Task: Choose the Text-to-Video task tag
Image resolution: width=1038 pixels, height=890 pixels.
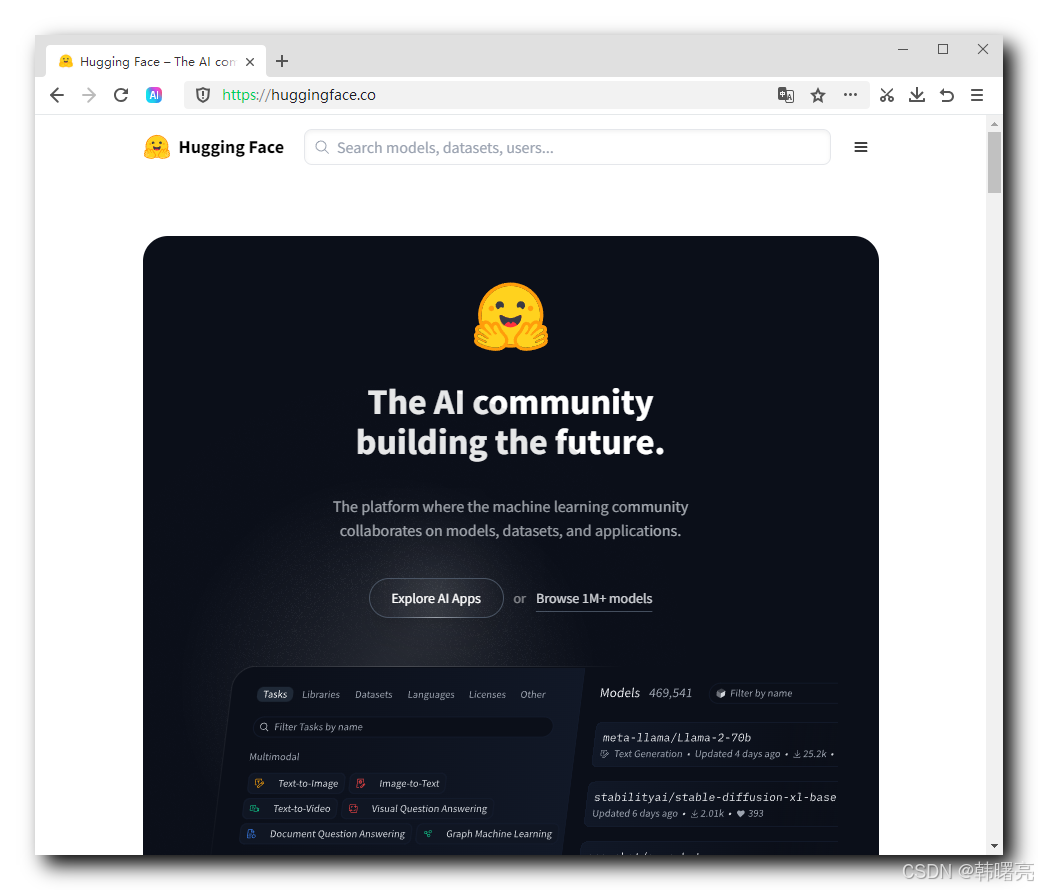Action: click(291, 809)
